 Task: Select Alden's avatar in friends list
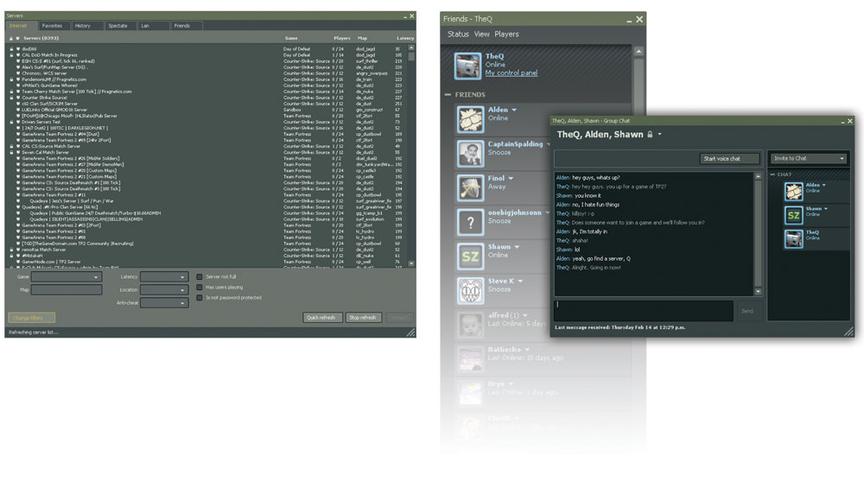(471, 119)
